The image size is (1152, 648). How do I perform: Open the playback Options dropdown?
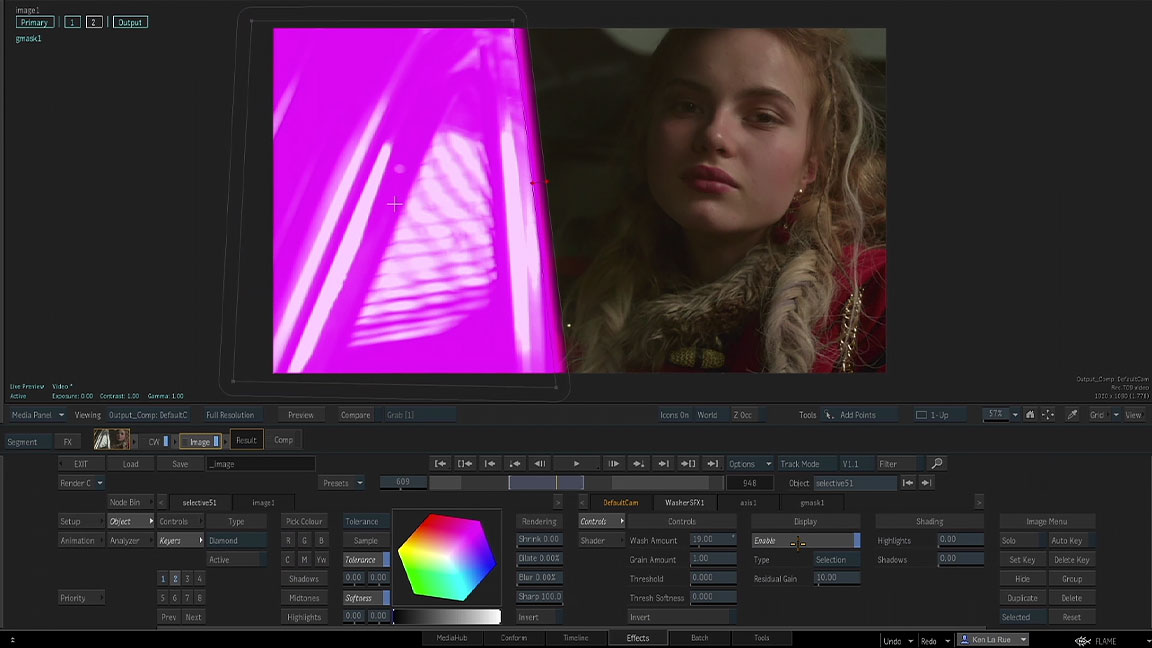749,464
